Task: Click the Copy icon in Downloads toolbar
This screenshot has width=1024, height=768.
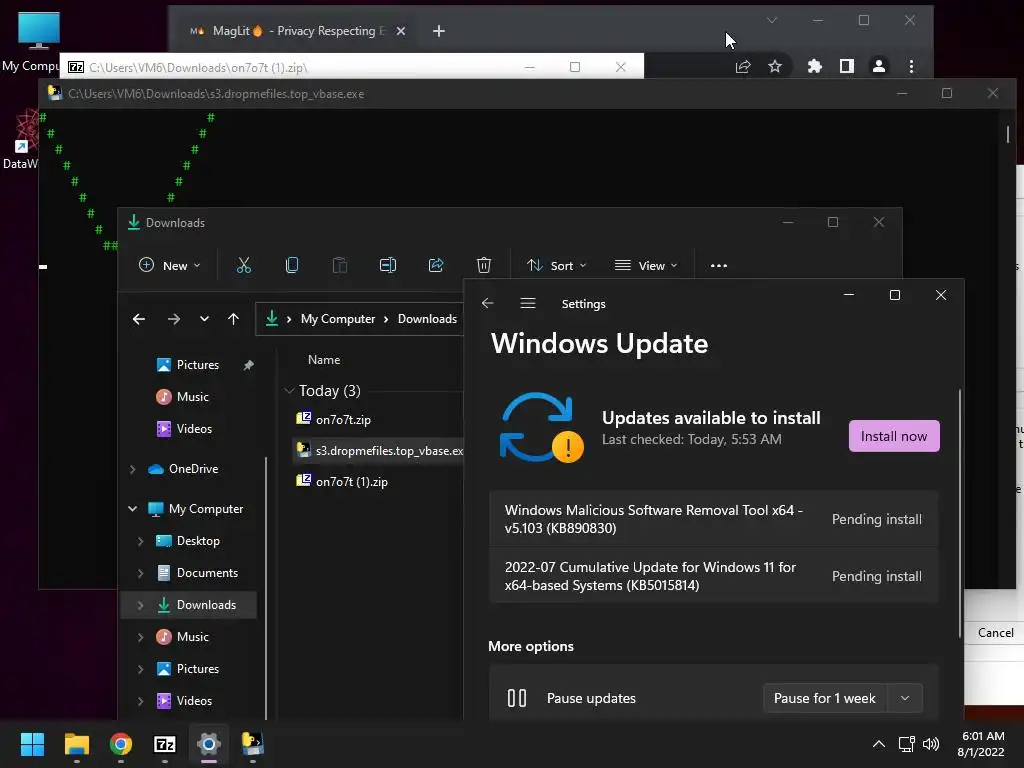Action: 292,265
